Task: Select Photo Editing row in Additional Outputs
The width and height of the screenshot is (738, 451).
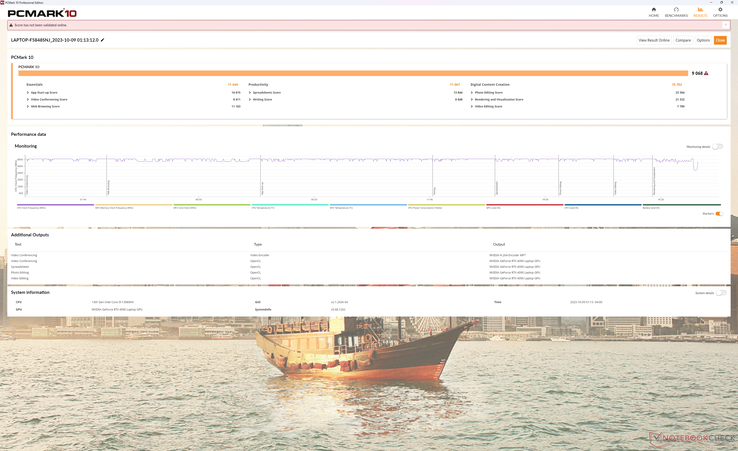Action: 369,273
